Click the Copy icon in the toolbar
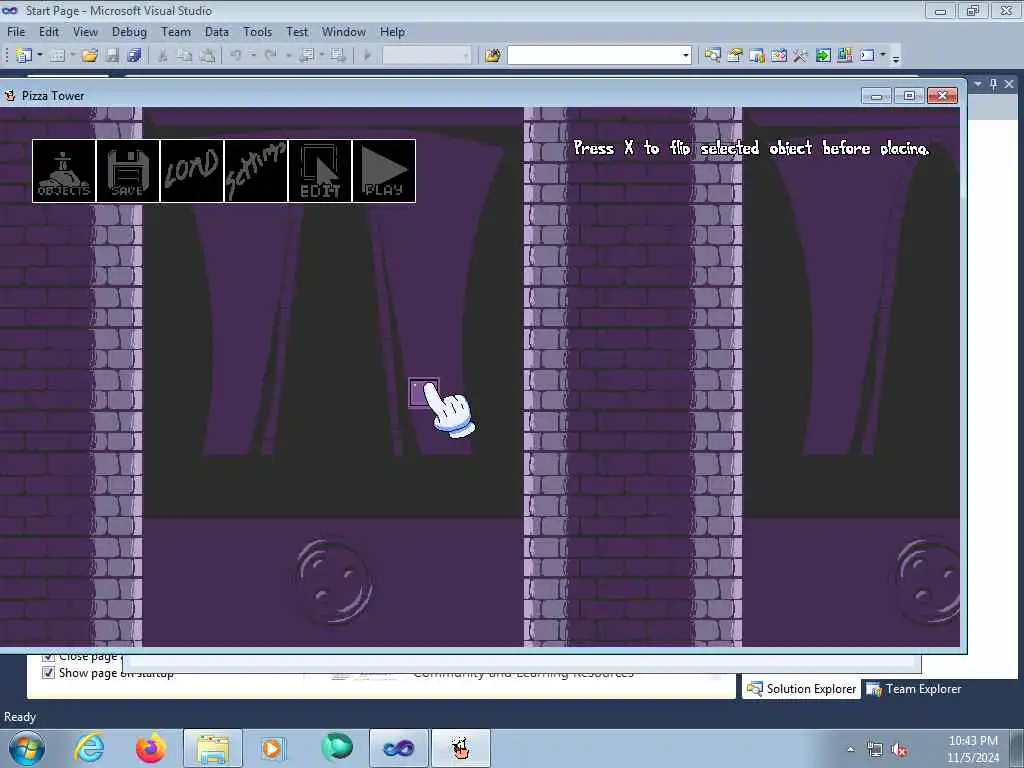Viewport: 1024px width, 768px height. tap(185, 56)
